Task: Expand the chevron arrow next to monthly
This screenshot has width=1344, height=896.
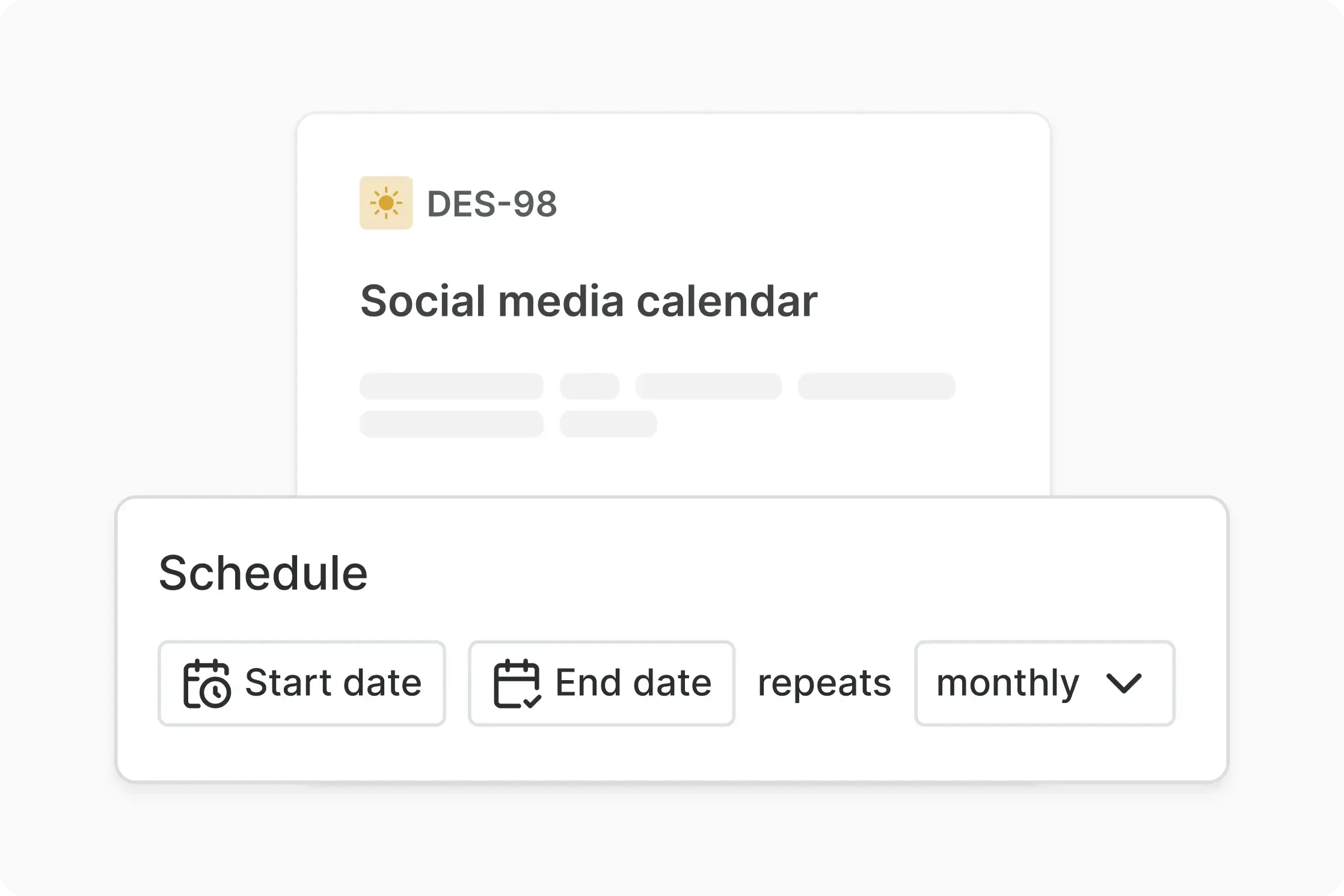Action: [x=1123, y=684]
